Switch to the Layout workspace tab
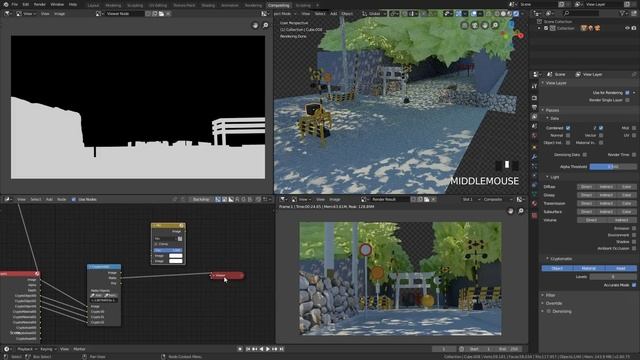 click(93, 6)
